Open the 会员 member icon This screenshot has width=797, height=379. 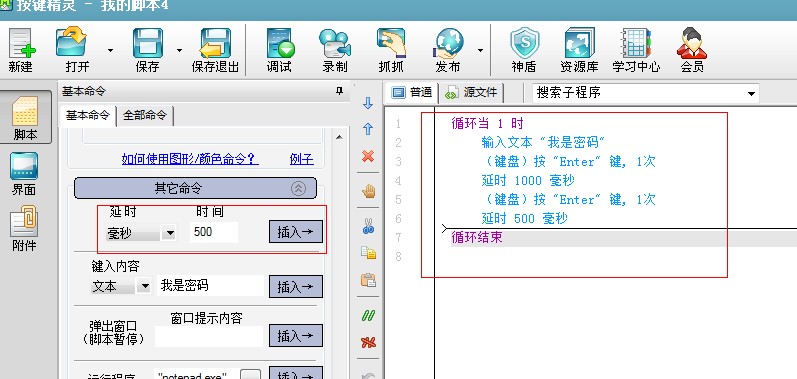pyautogui.click(x=692, y=49)
